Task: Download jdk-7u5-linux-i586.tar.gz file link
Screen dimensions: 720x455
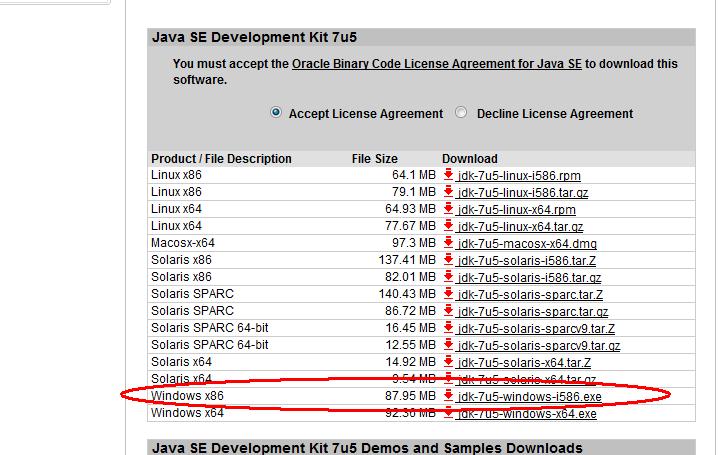Action: coord(523,192)
